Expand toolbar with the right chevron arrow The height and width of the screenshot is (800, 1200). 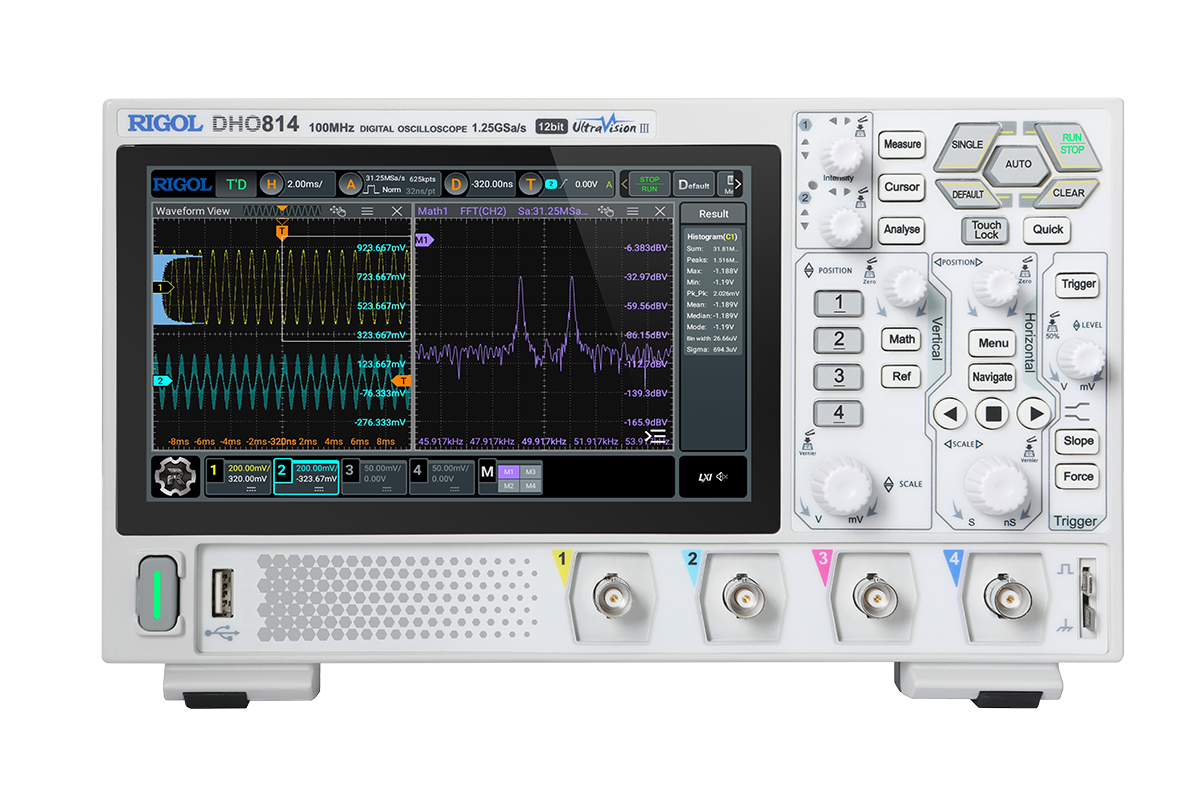[735, 184]
